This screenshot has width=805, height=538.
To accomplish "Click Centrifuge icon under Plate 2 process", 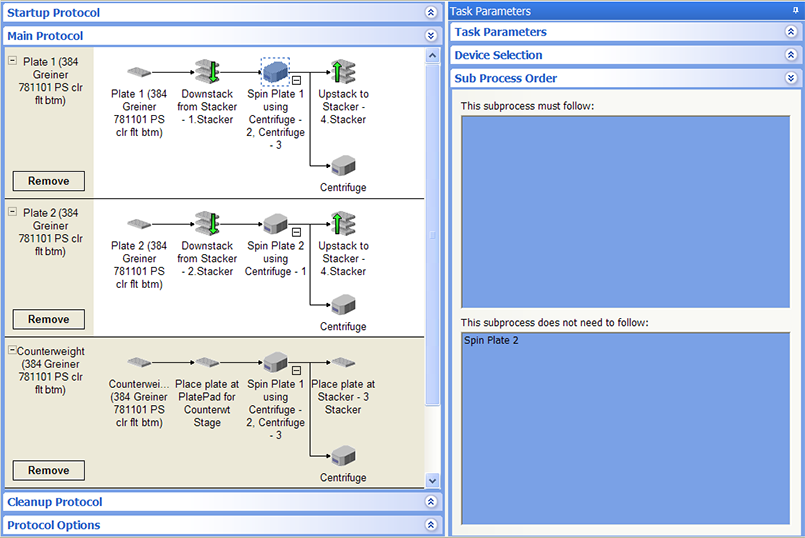I will pos(343,304).
